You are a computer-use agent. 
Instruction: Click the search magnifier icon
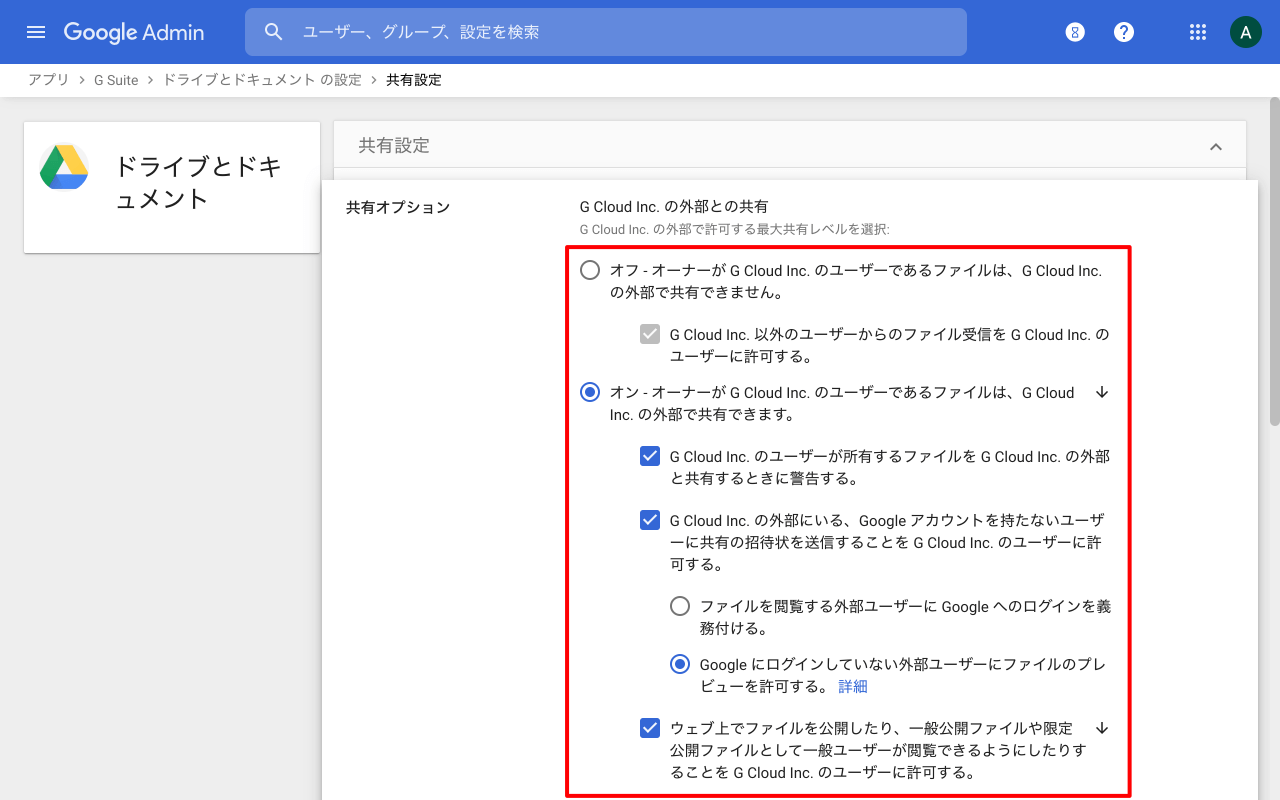click(x=274, y=32)
